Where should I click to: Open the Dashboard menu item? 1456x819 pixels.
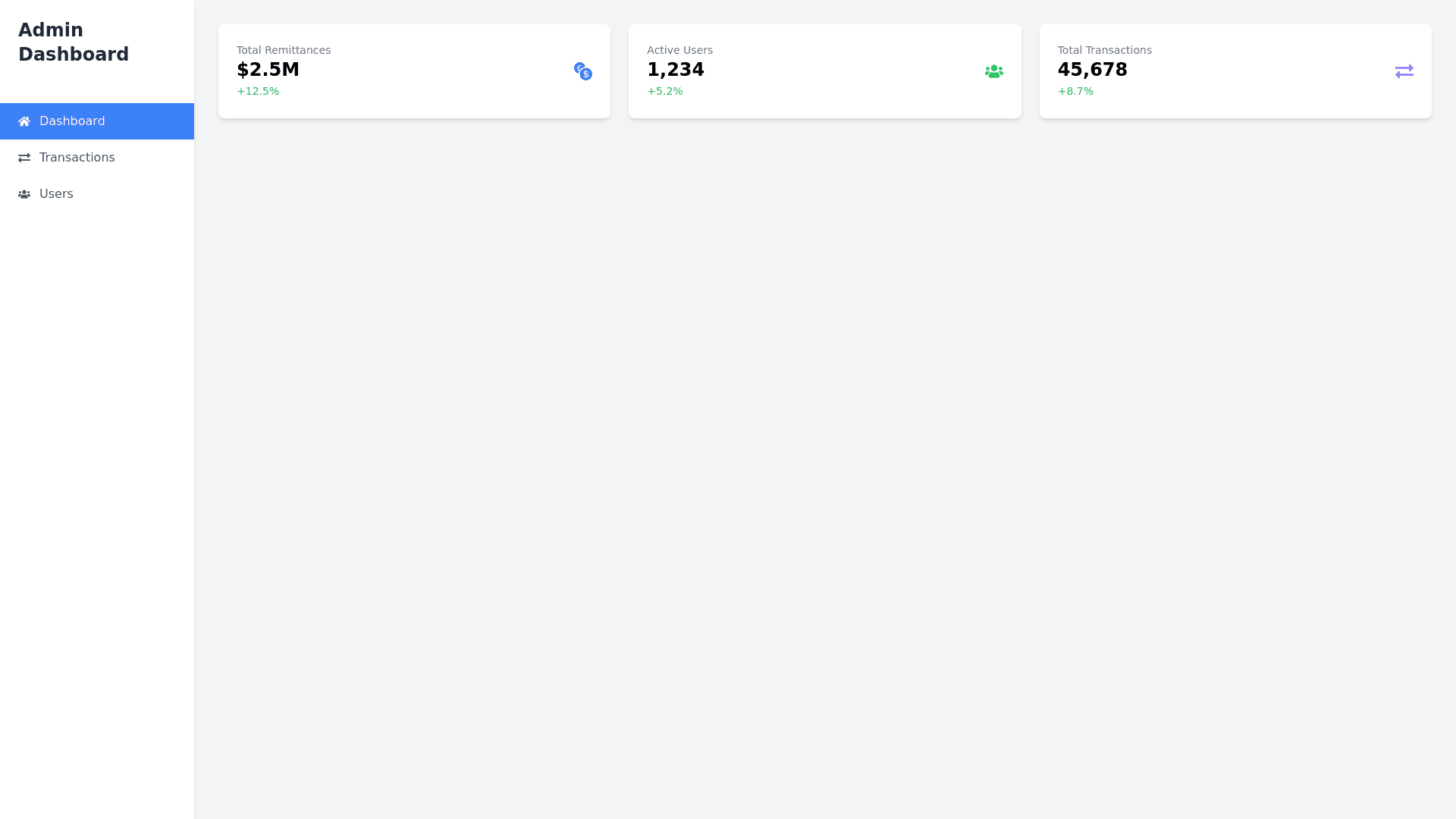click(72, 121)
